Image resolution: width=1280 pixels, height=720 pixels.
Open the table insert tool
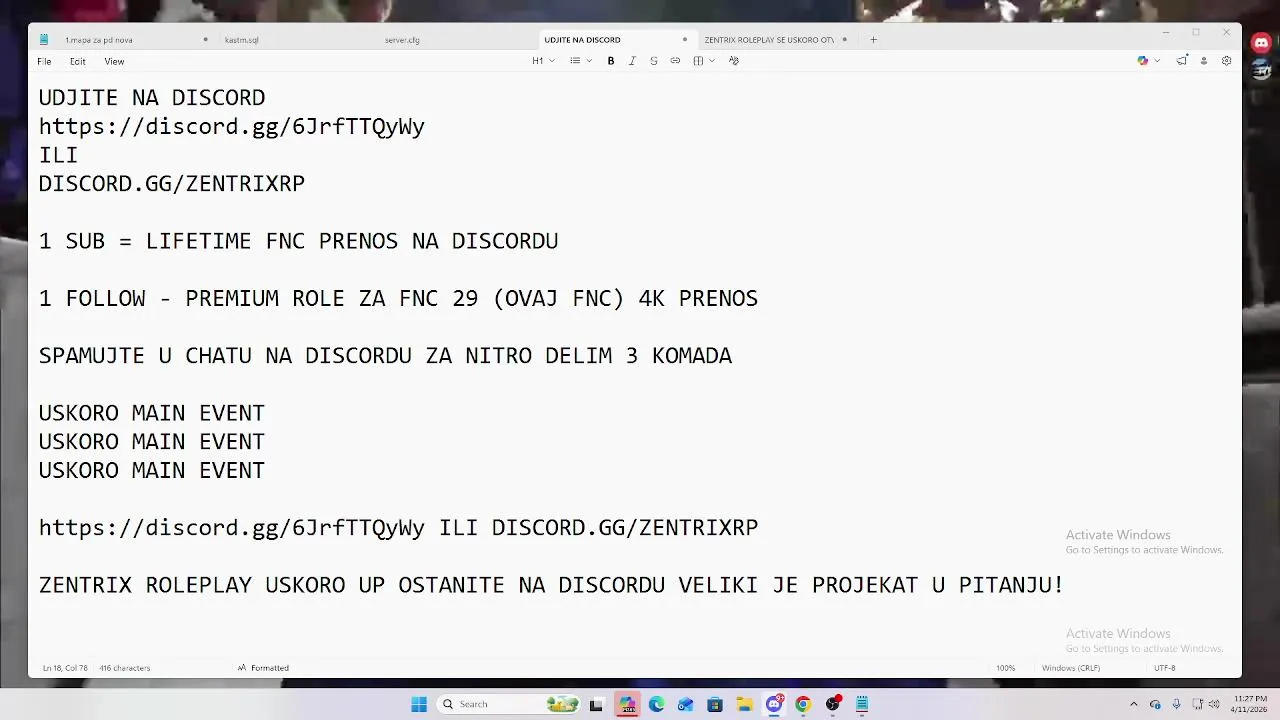(x=698, y=61)
